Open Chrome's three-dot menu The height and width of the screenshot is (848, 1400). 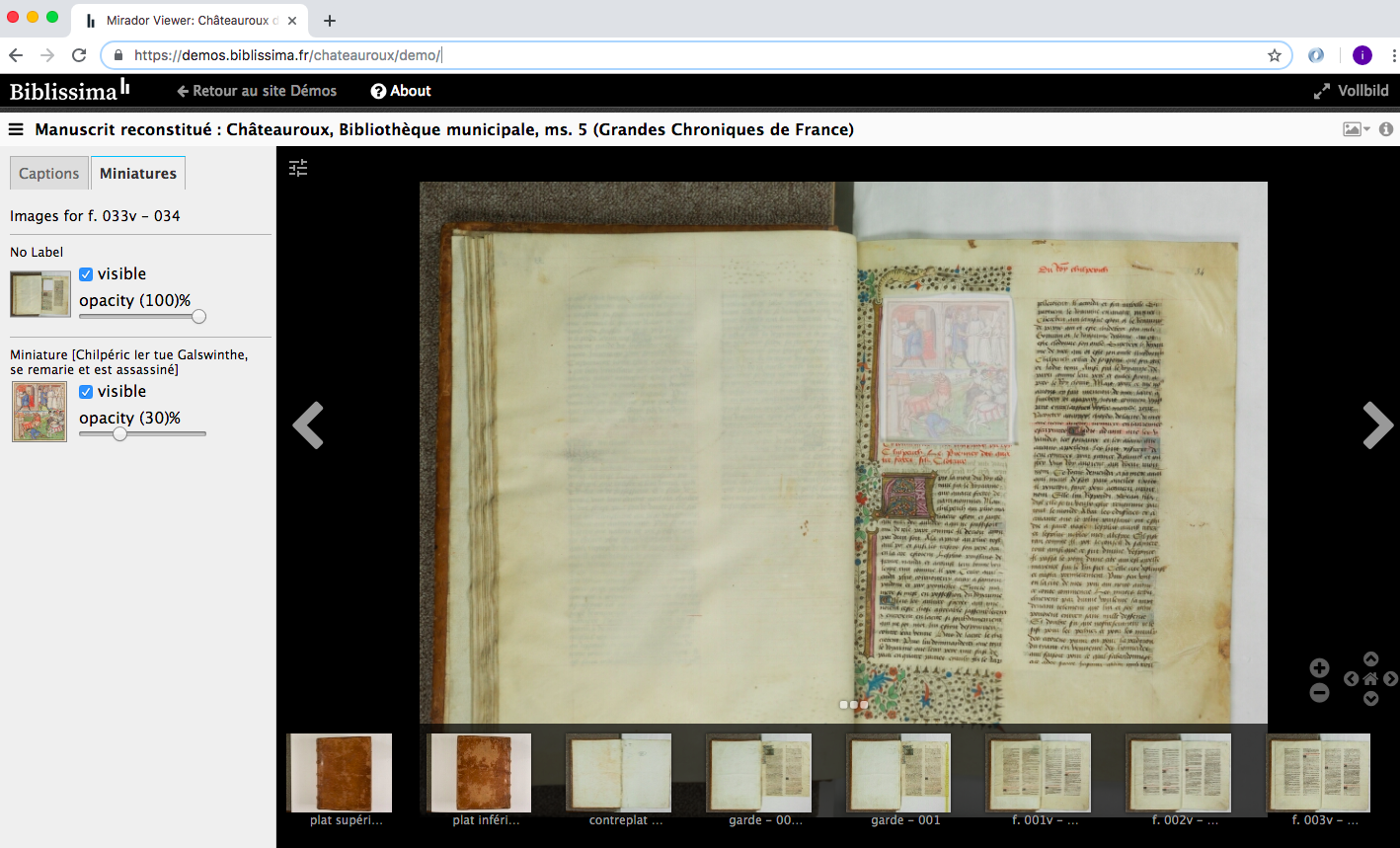(x=1394, y=55)
